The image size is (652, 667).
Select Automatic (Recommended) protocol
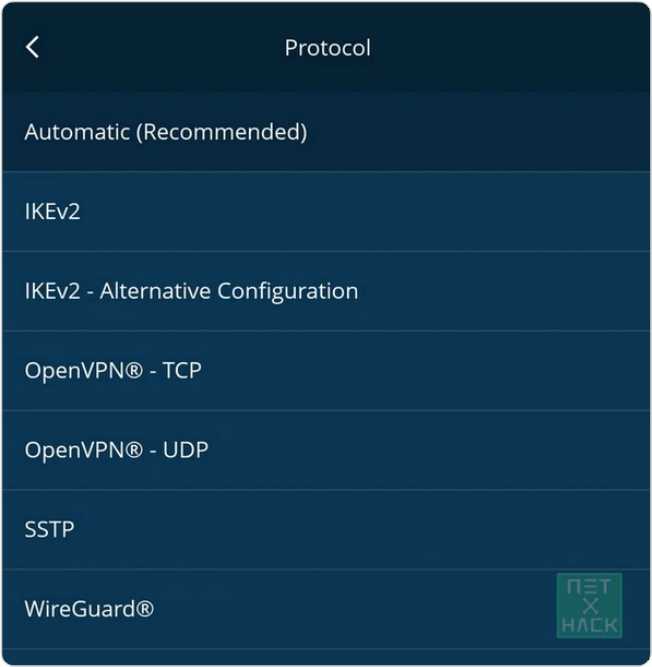tap(166, 132)
